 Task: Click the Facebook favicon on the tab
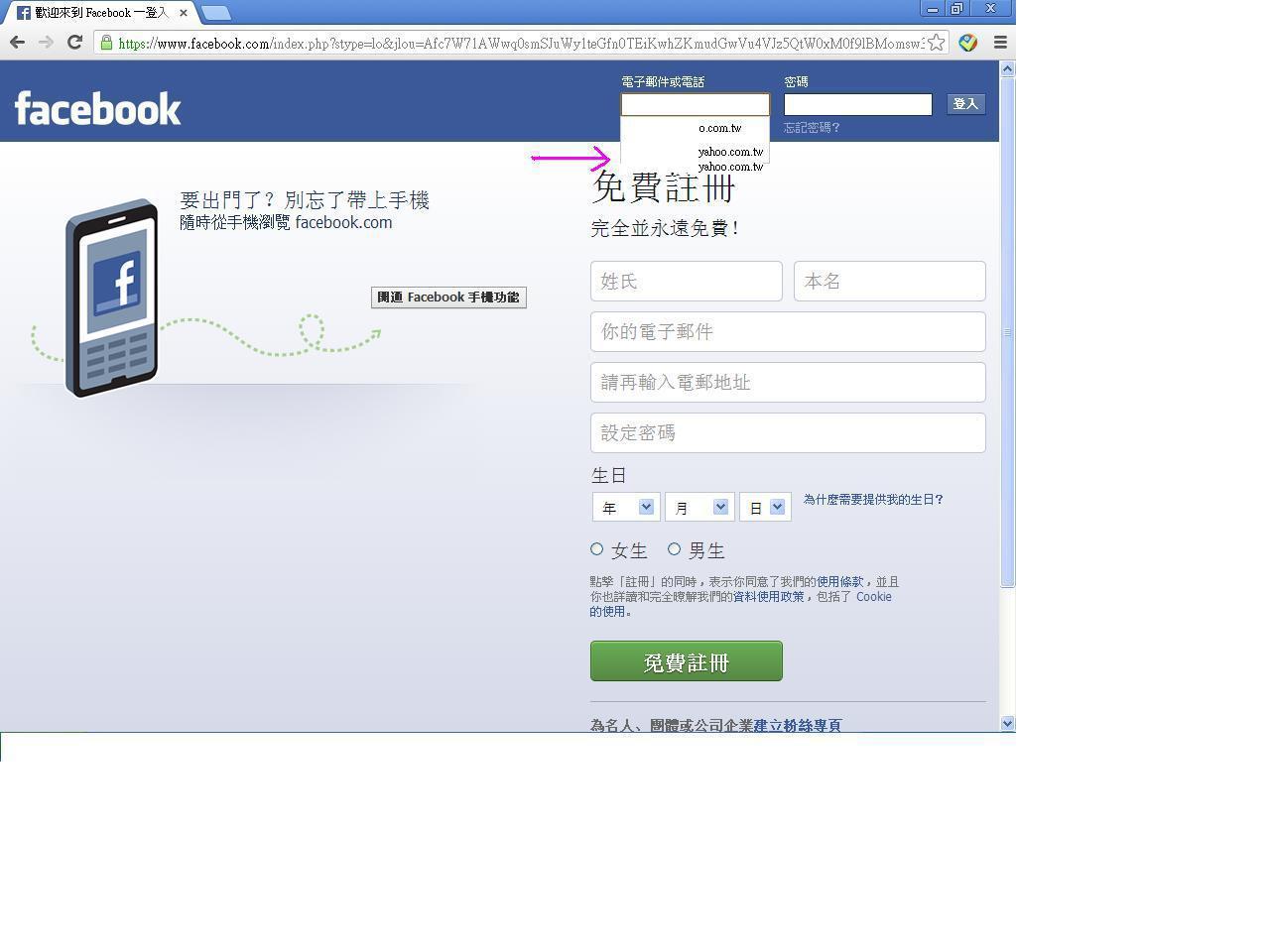click(24, 13)
